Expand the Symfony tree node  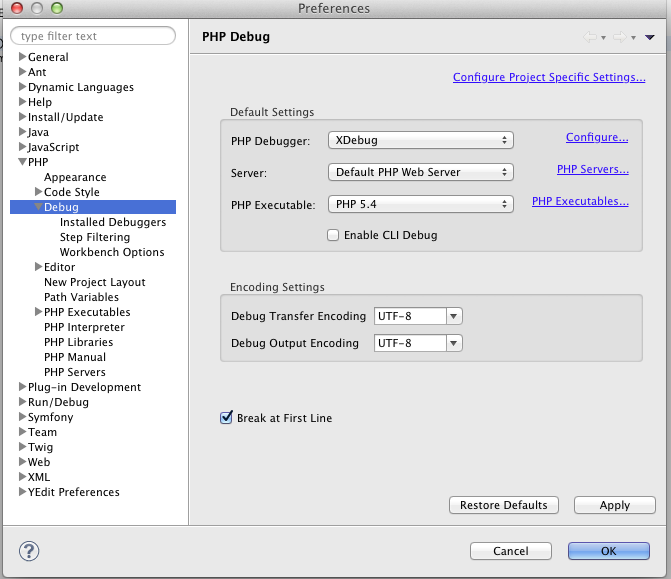22,416
